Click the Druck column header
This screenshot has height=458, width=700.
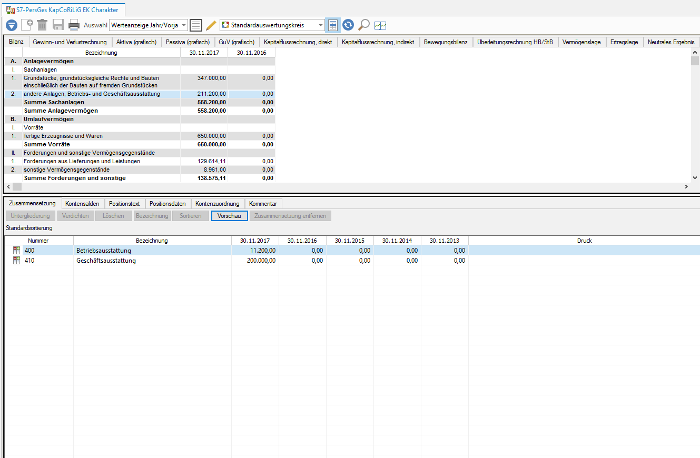coord(584,240)
